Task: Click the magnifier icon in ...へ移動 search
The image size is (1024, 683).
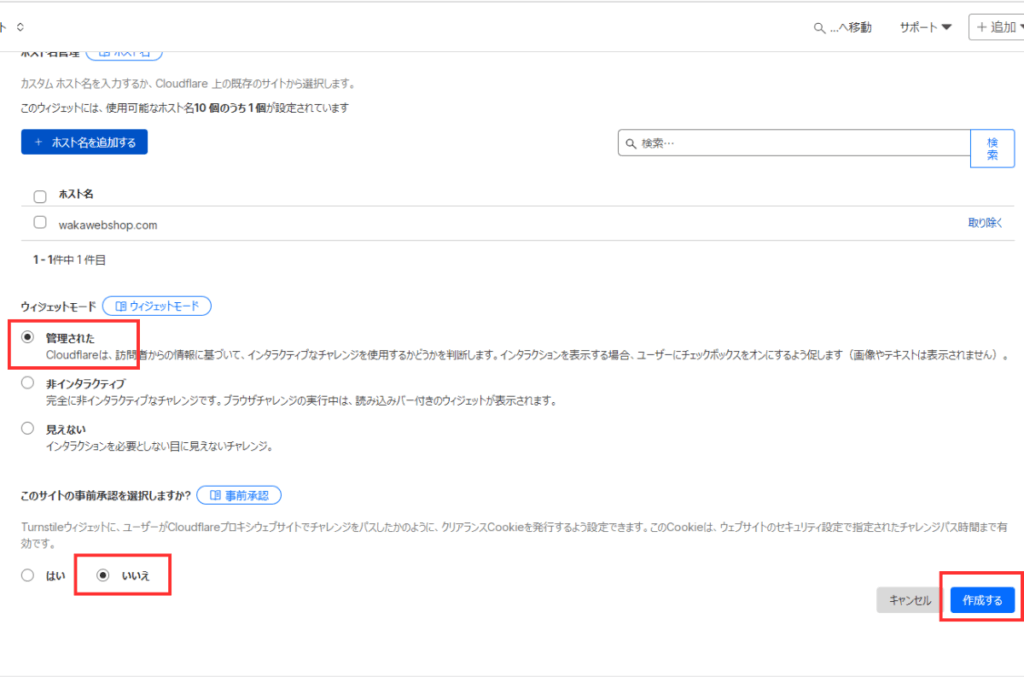Action: pos(818,27)
